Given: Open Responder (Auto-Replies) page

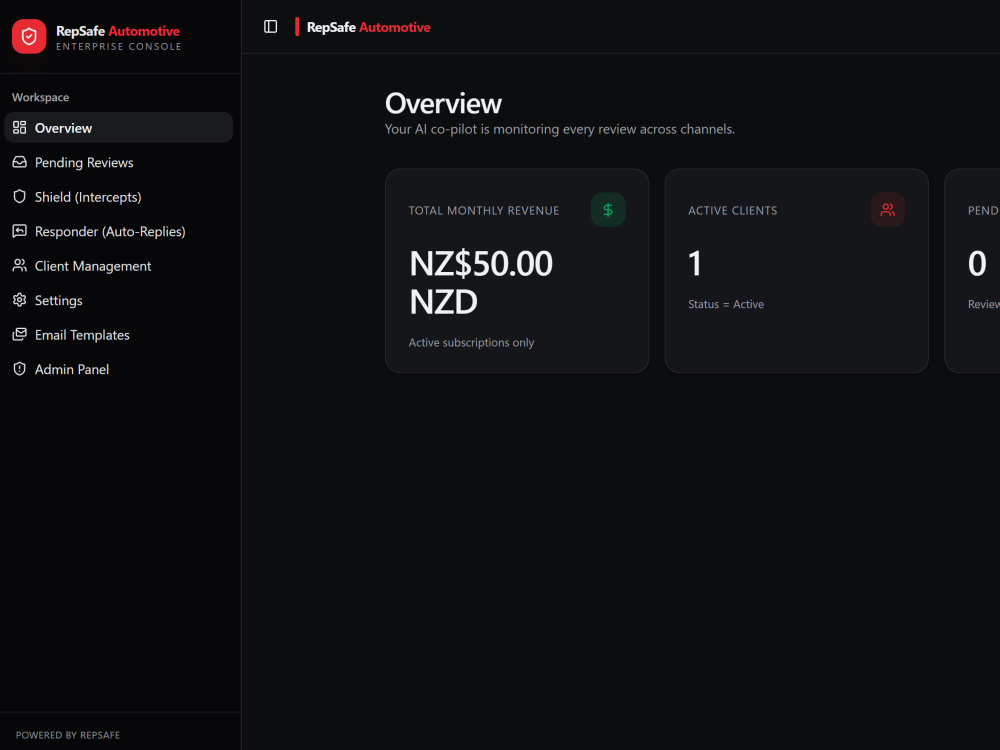Looking at the screenshot, I should pos(119,231).
